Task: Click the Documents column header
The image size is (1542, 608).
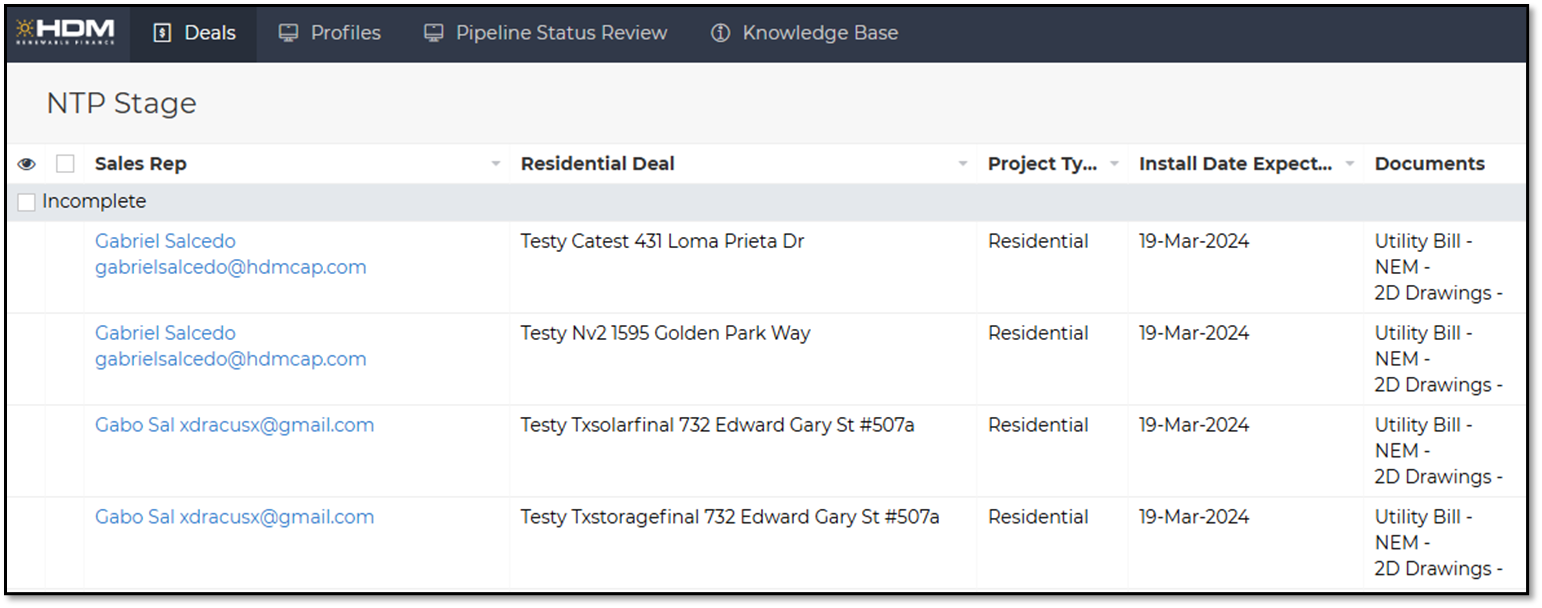Action: tap(1429, 164)
